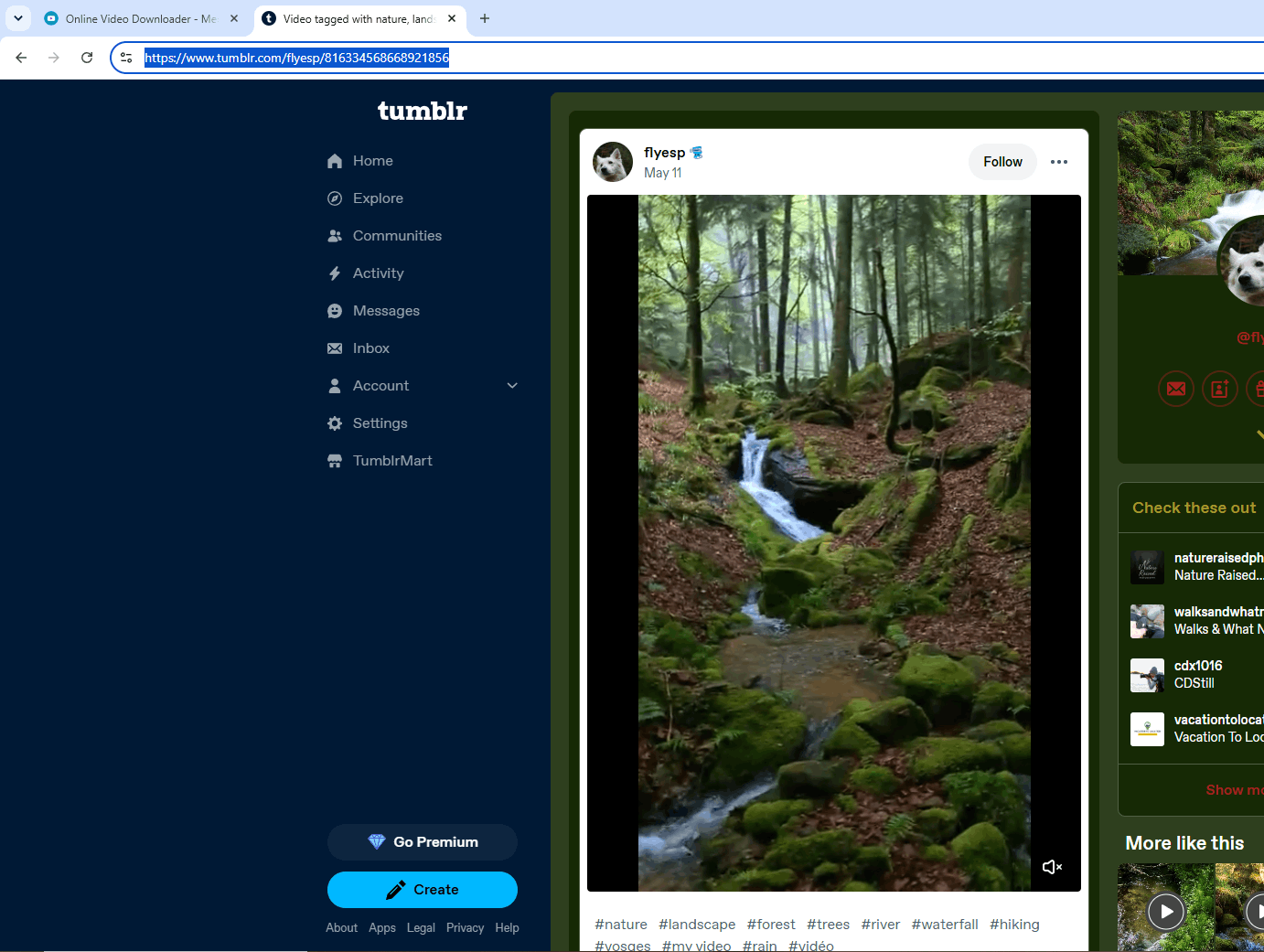
Task: Click the May 11 post date
Action: [x=662, y=173]
